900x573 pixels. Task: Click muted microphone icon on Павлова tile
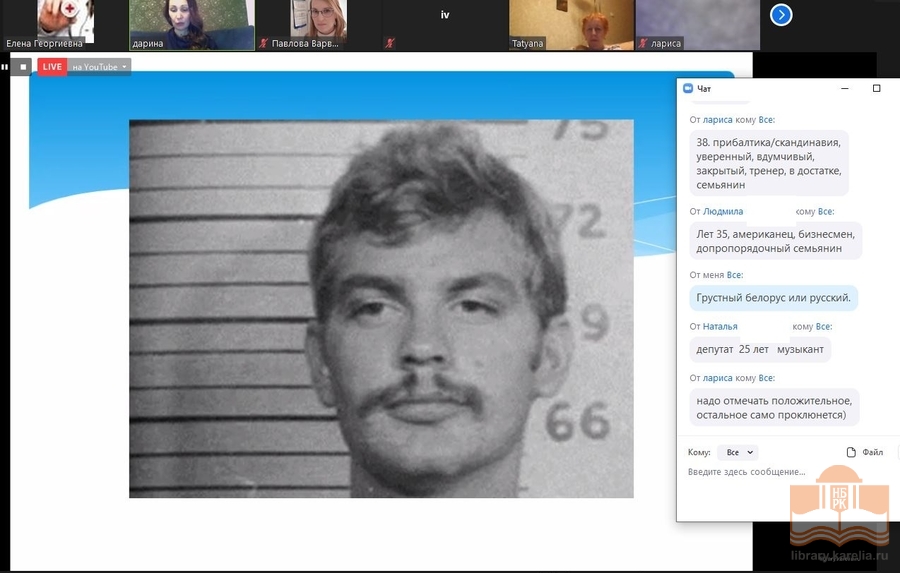(x=263, y=43)
